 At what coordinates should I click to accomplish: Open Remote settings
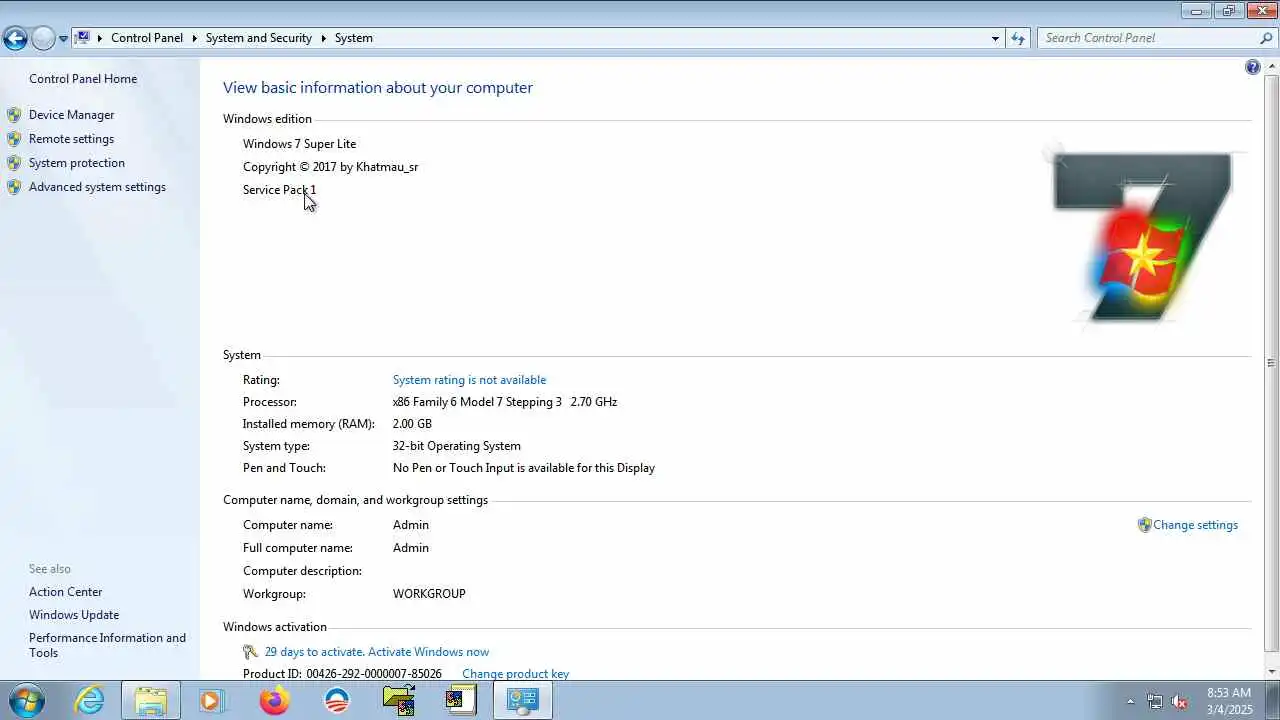click(72, 139)
